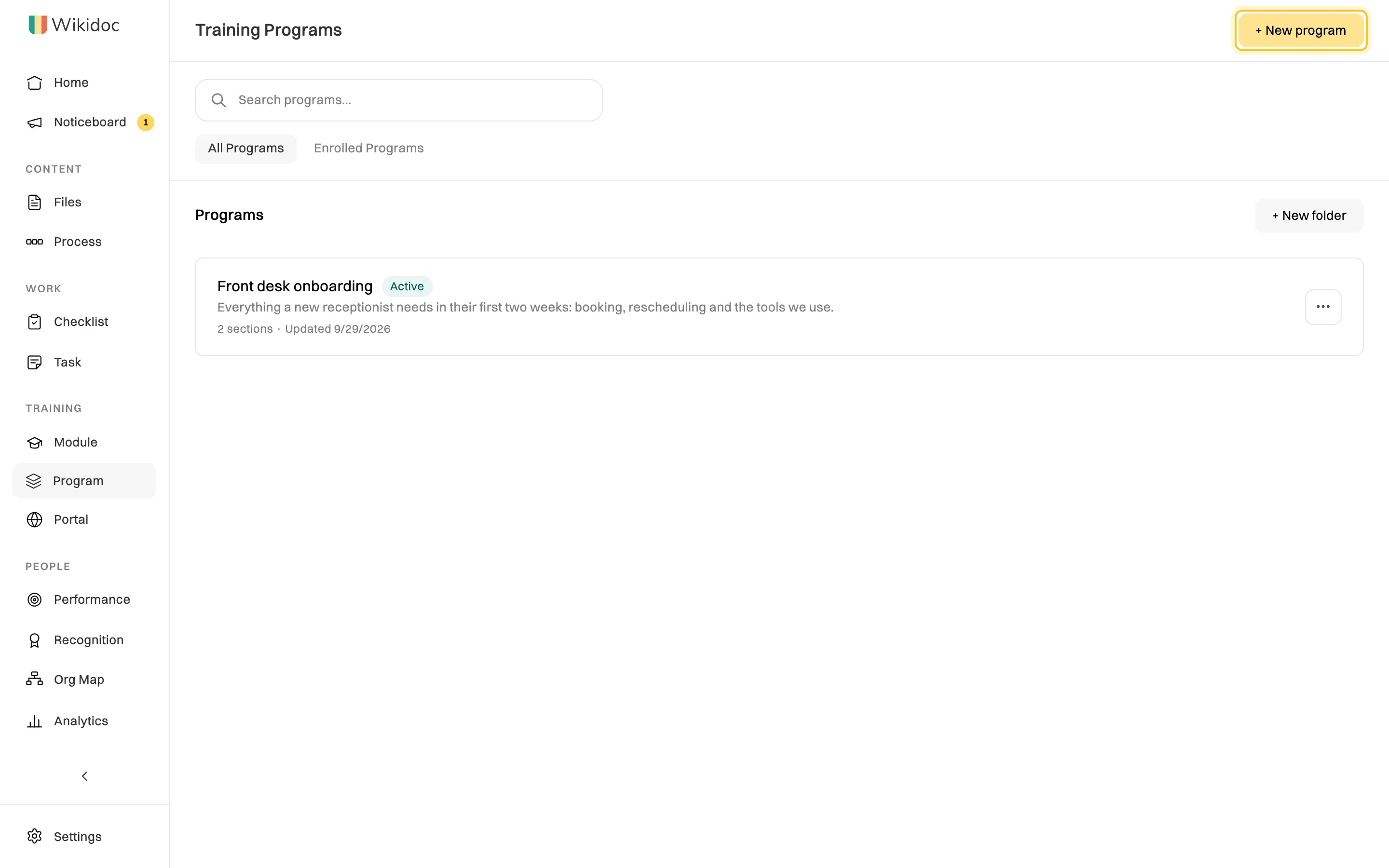This screenshot has height=868, width=1389.
Task: Click the Training Programs page heading
Action: click(268, 30)
